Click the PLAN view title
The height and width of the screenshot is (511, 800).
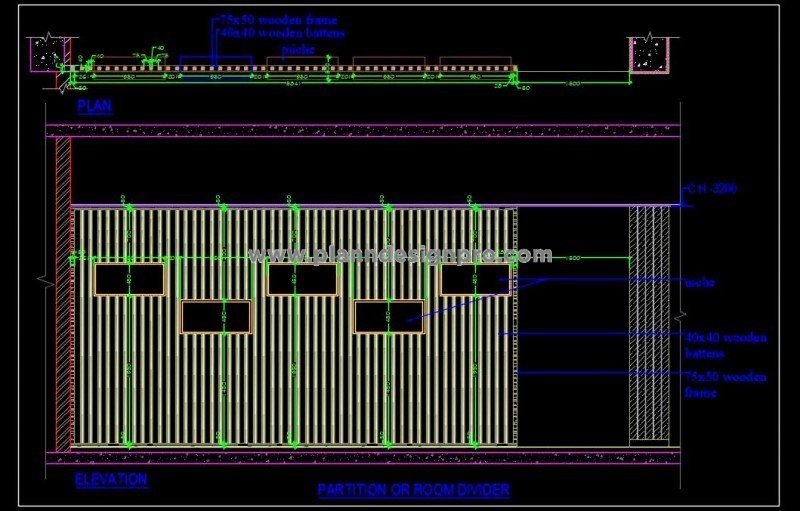(92, 102)
